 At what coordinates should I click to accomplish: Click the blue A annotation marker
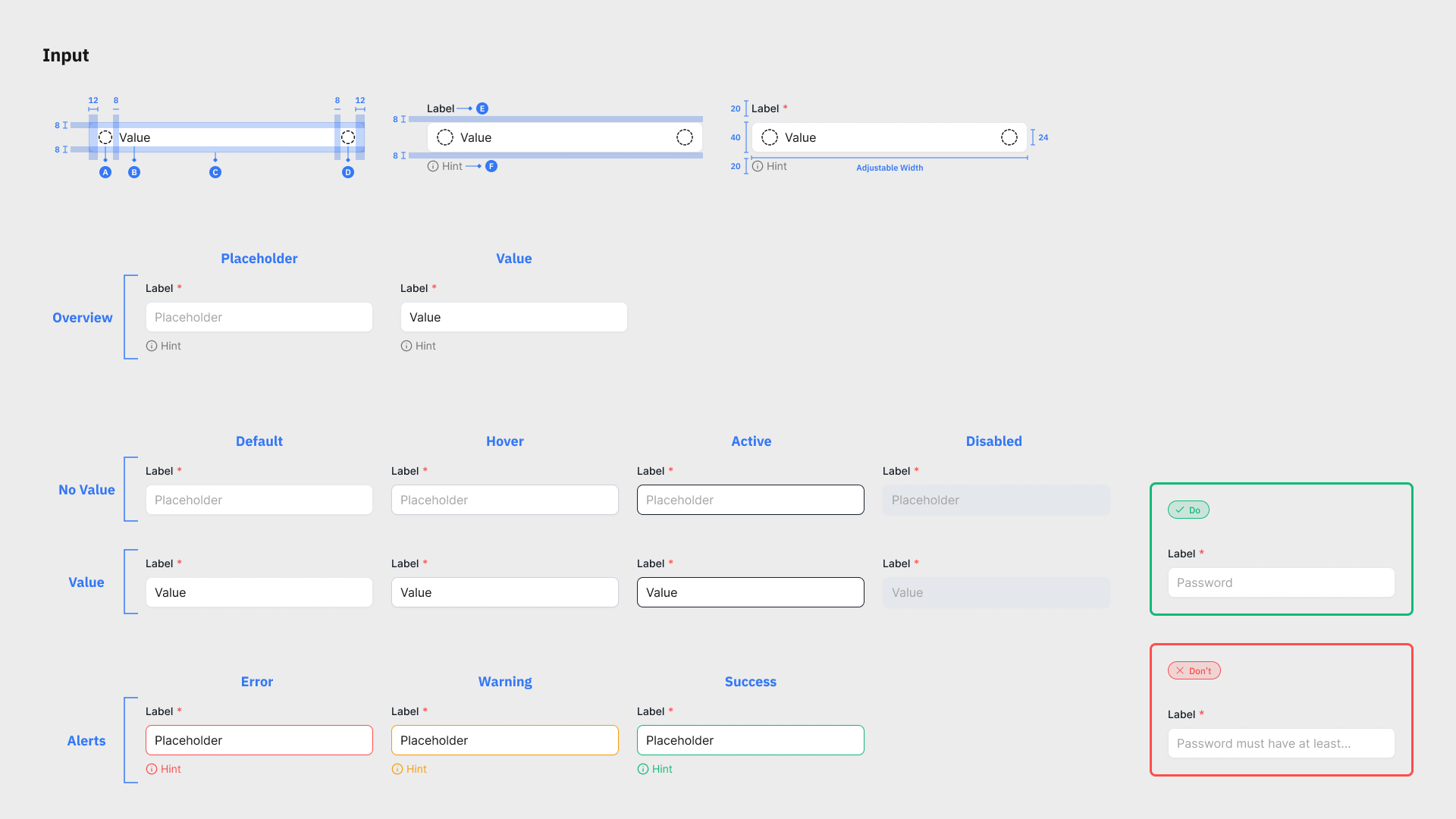pyautogui.click(x=105, y=172)
